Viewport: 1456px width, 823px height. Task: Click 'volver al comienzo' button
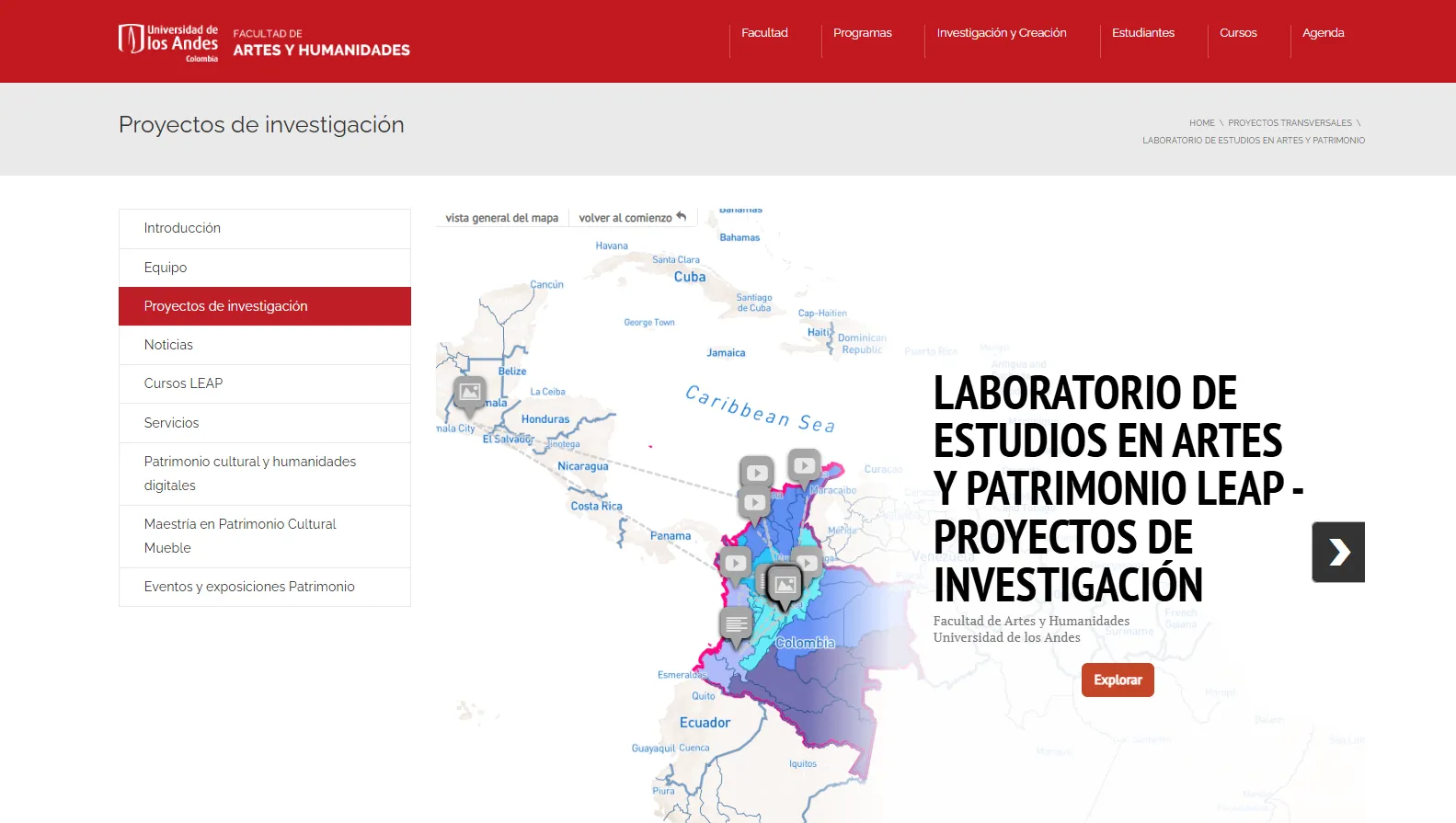(633, 218)
